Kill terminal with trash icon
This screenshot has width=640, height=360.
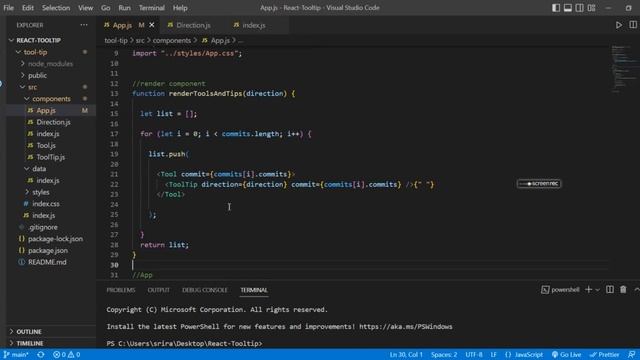click(623, 289)
